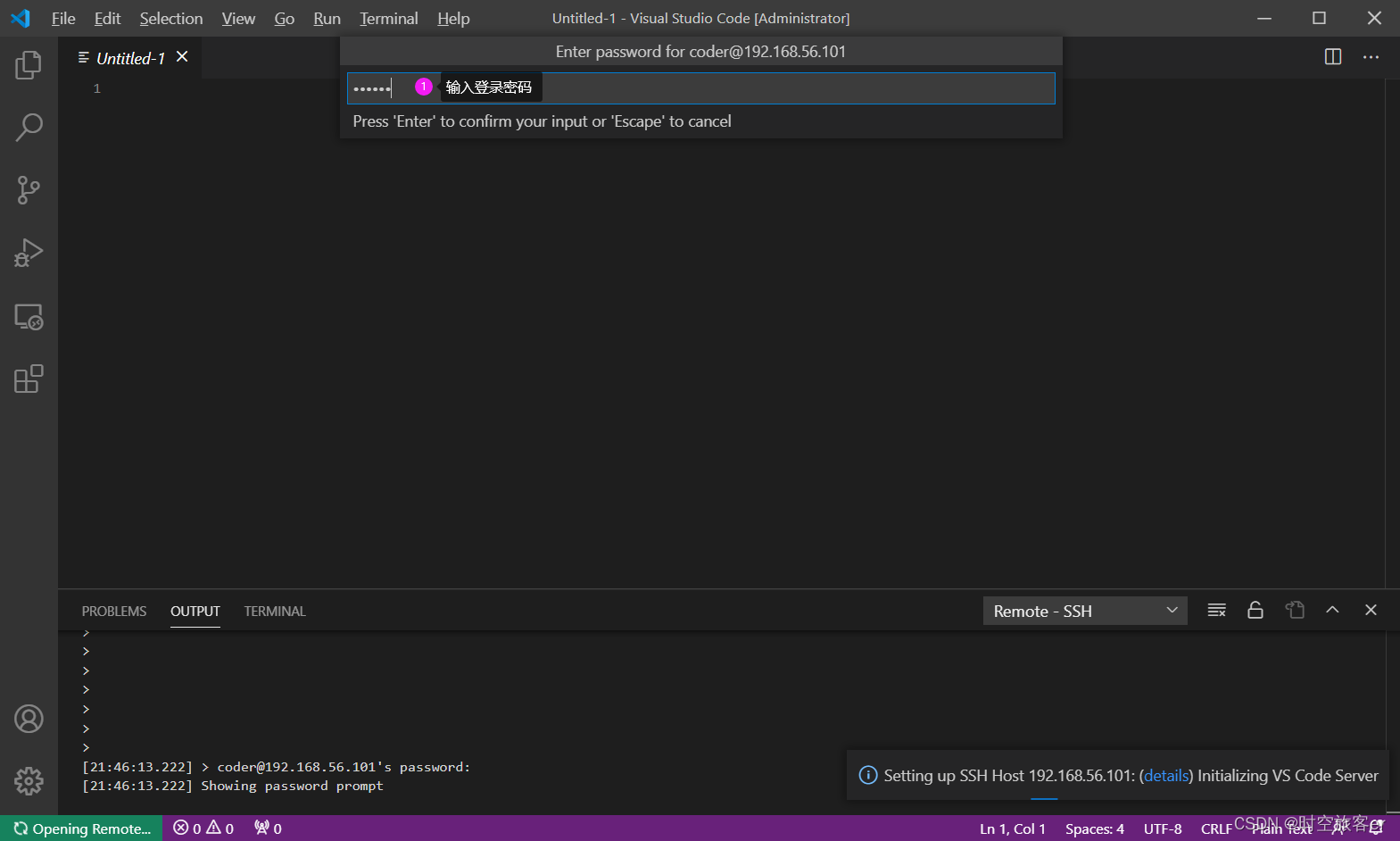The height and width of the screenshot is (841, 1400).
Task: Click the forwarded ports status indicator
Action: [x=268, y=829]
